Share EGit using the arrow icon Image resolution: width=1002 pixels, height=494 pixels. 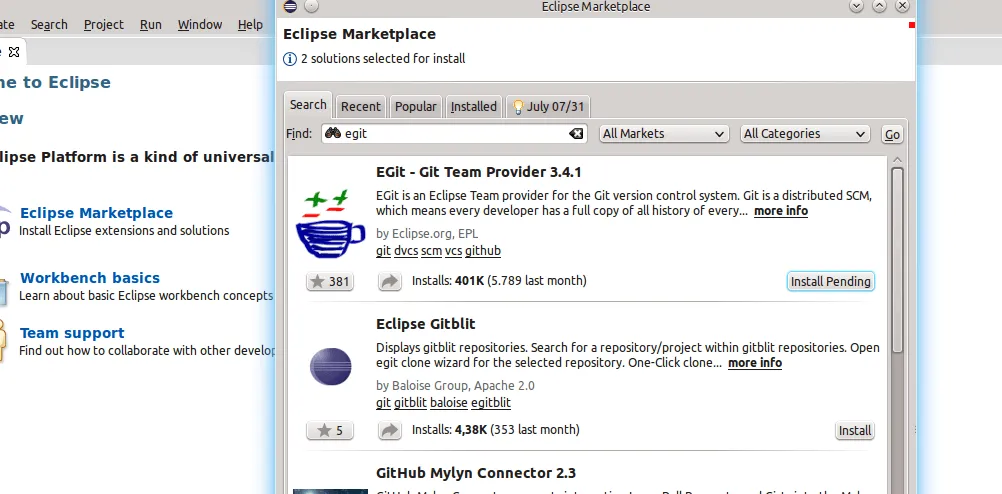389,282
